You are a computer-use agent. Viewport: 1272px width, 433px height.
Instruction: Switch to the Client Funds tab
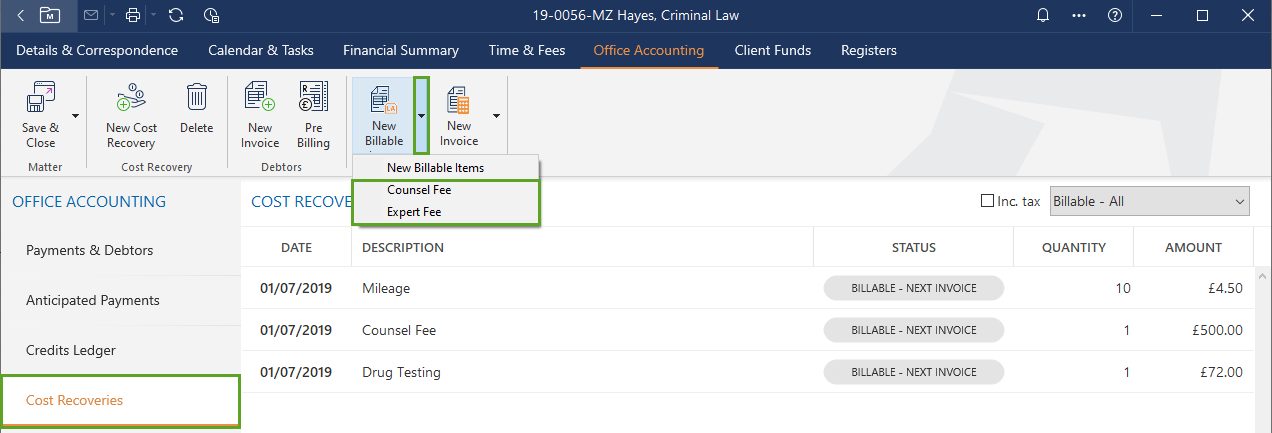coord(772,50)
